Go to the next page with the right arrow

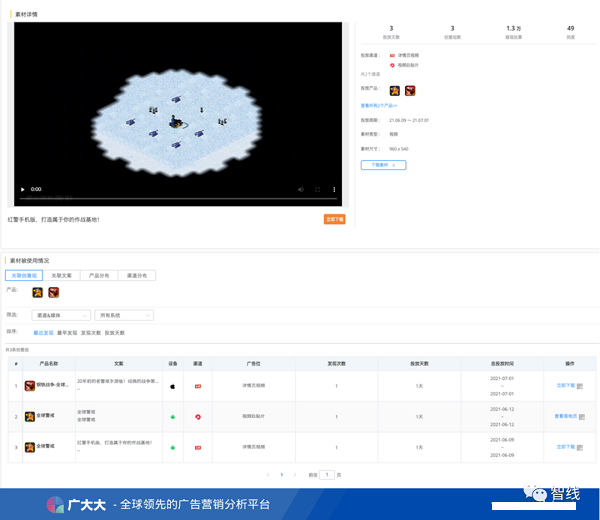pos(295,475)
